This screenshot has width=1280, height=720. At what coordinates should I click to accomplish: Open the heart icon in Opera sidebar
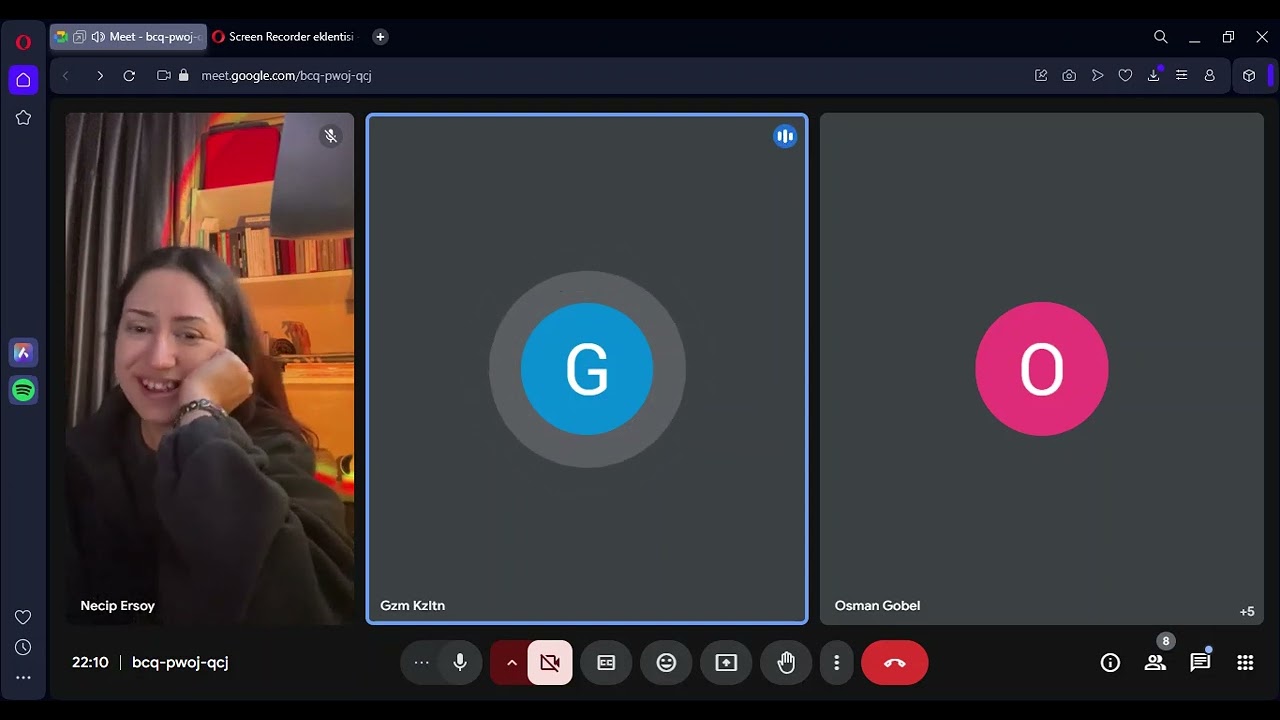23,617
